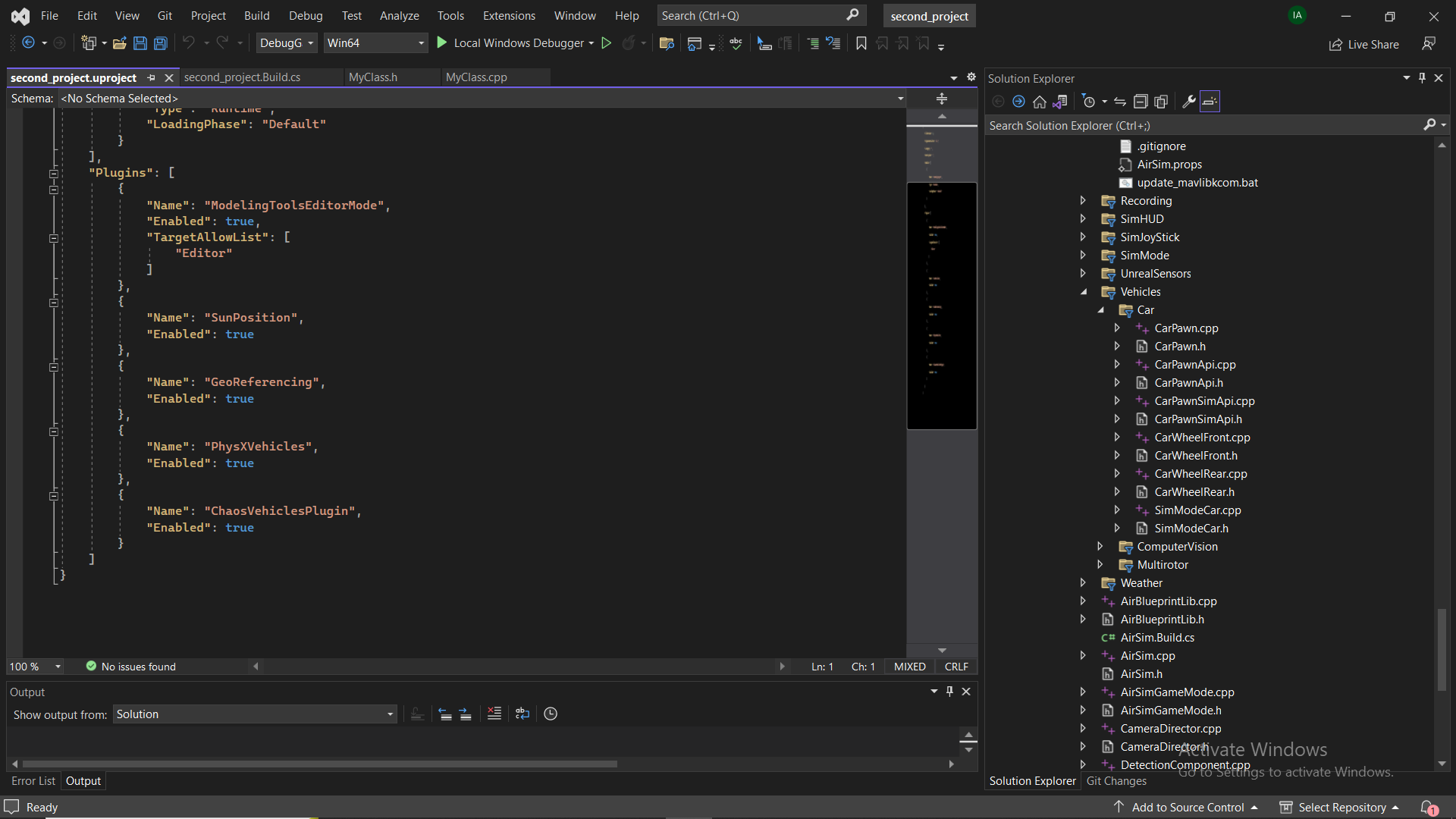Screen dimensions: 1456x819
Task: Collapse all items in Solution Explorer
Action: click(1141, 101)
